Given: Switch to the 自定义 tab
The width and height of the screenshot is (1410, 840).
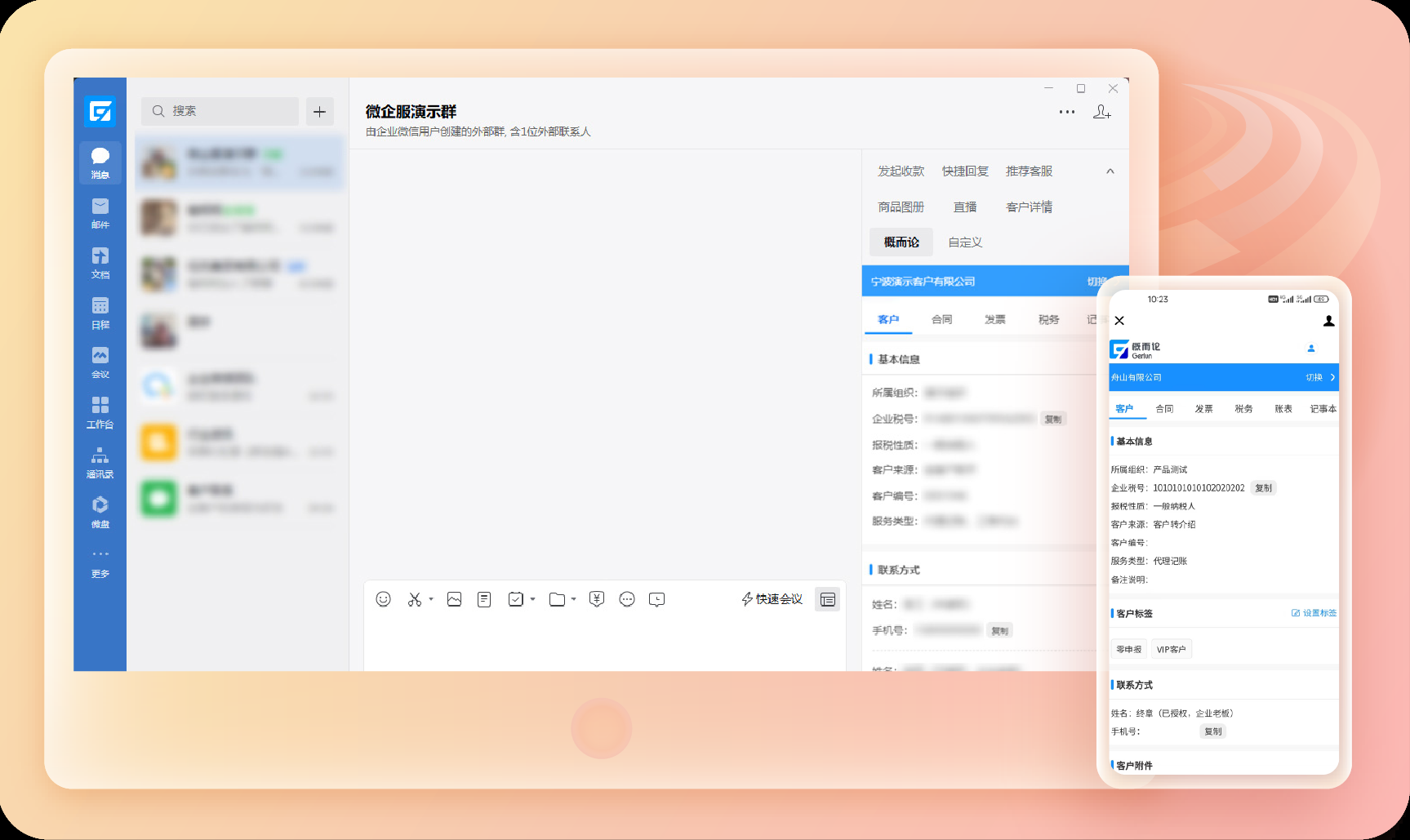Looking at the screenshot, I should (965, 242).
